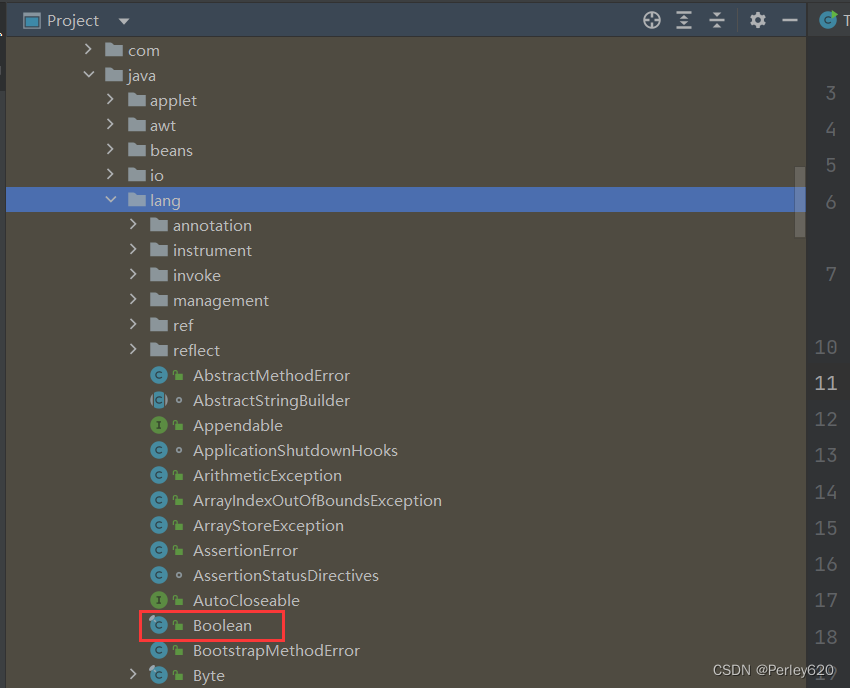Image resolution: width=850 pixels, height=688 pixels.
Task: Expand the io package
Action: (110, 174)
